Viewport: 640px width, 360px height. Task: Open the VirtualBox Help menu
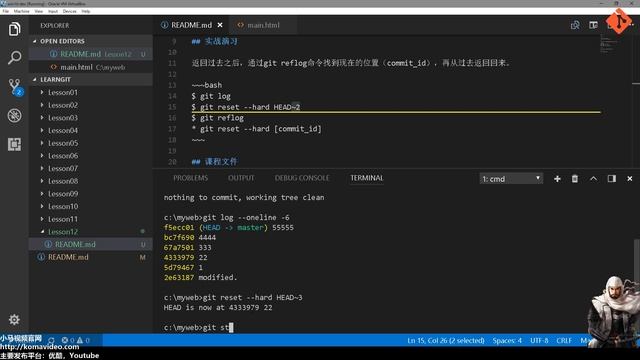click(86, 11)
